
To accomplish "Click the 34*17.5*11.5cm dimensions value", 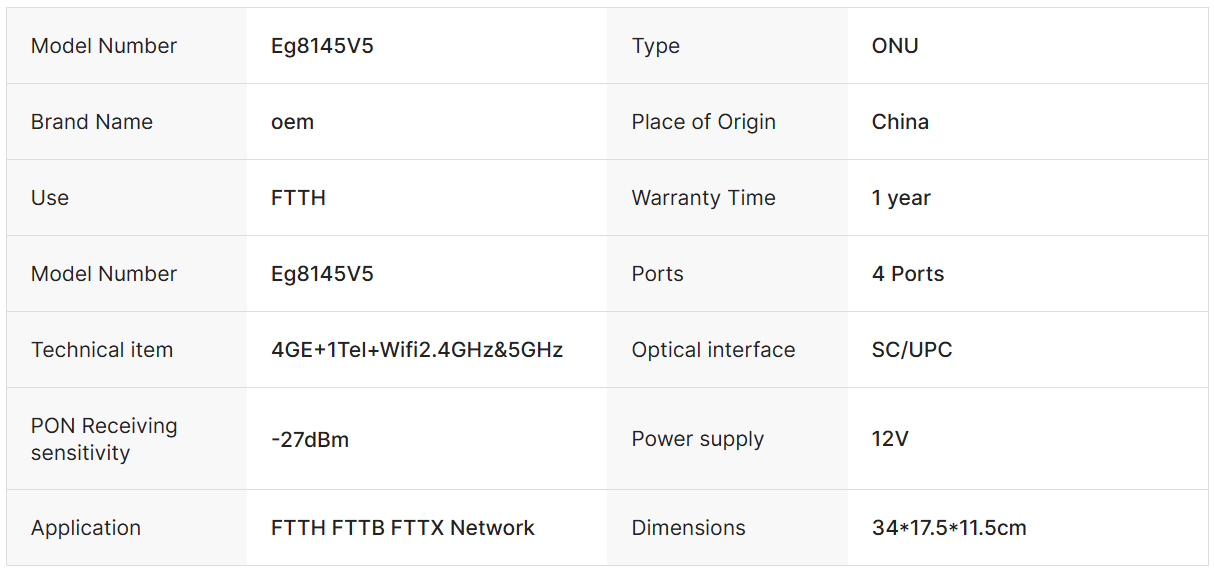I will point(949,528).
